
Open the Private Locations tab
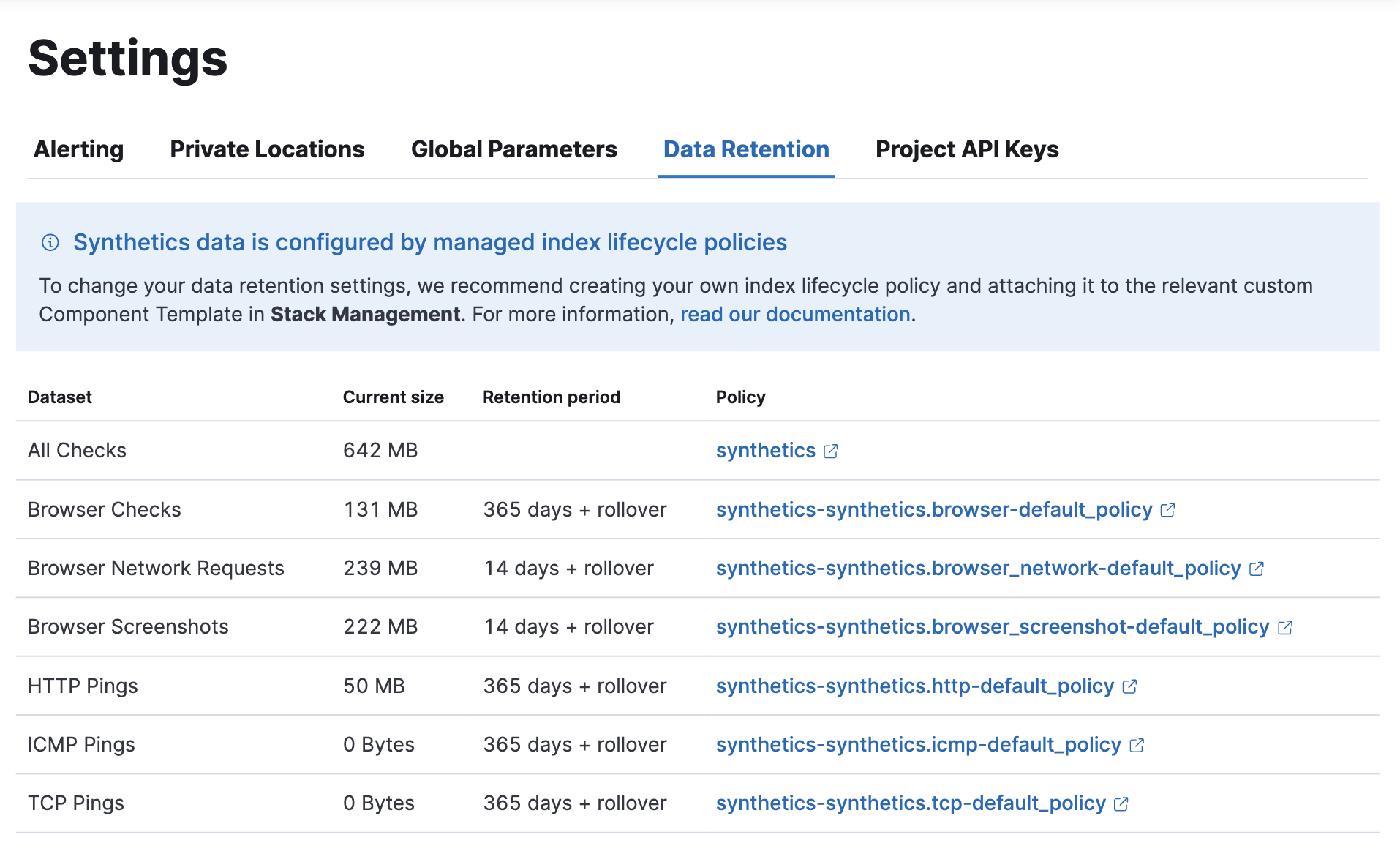tap(266, 149)
